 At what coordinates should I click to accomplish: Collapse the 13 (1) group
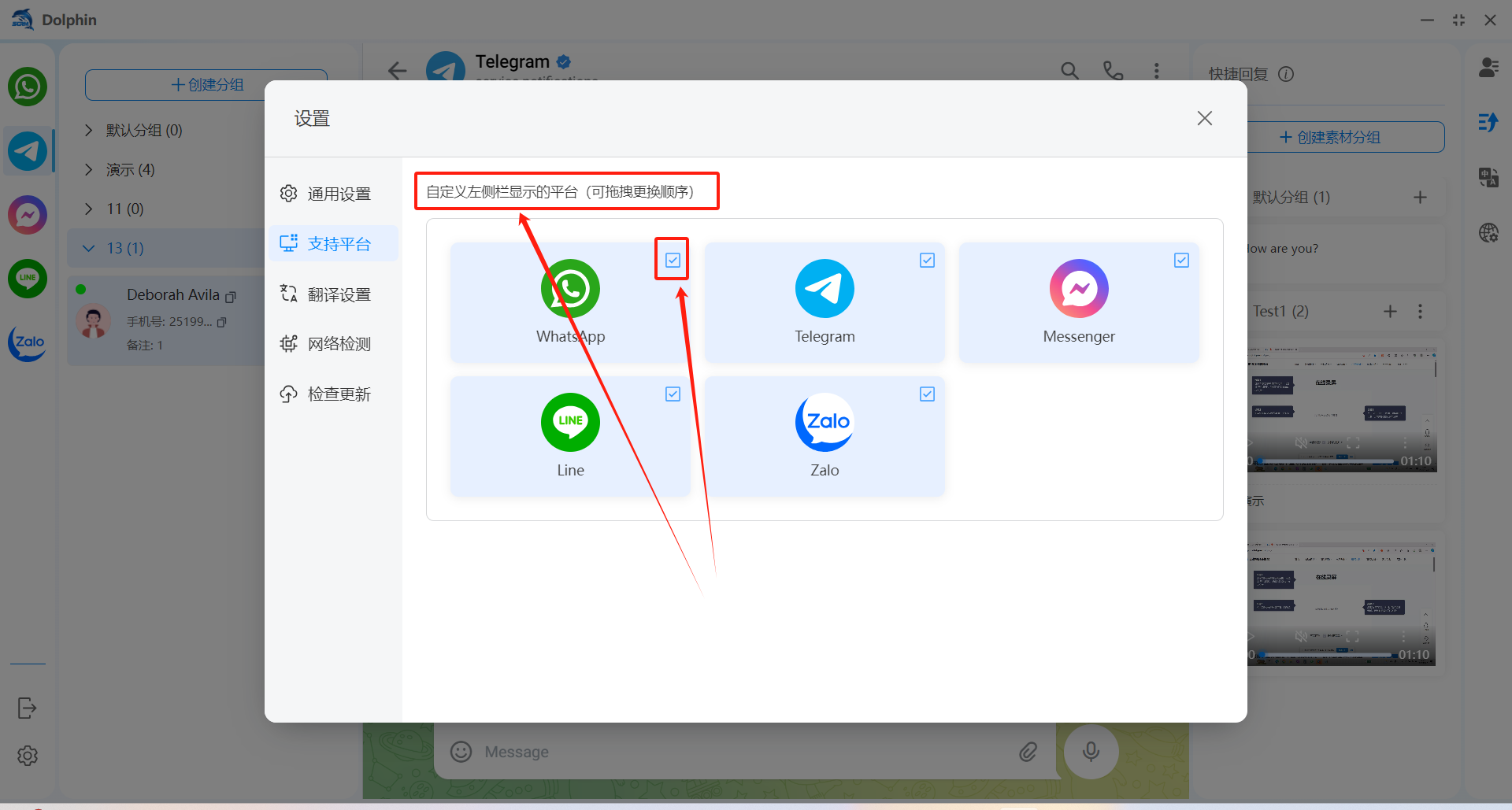[89, 248]
